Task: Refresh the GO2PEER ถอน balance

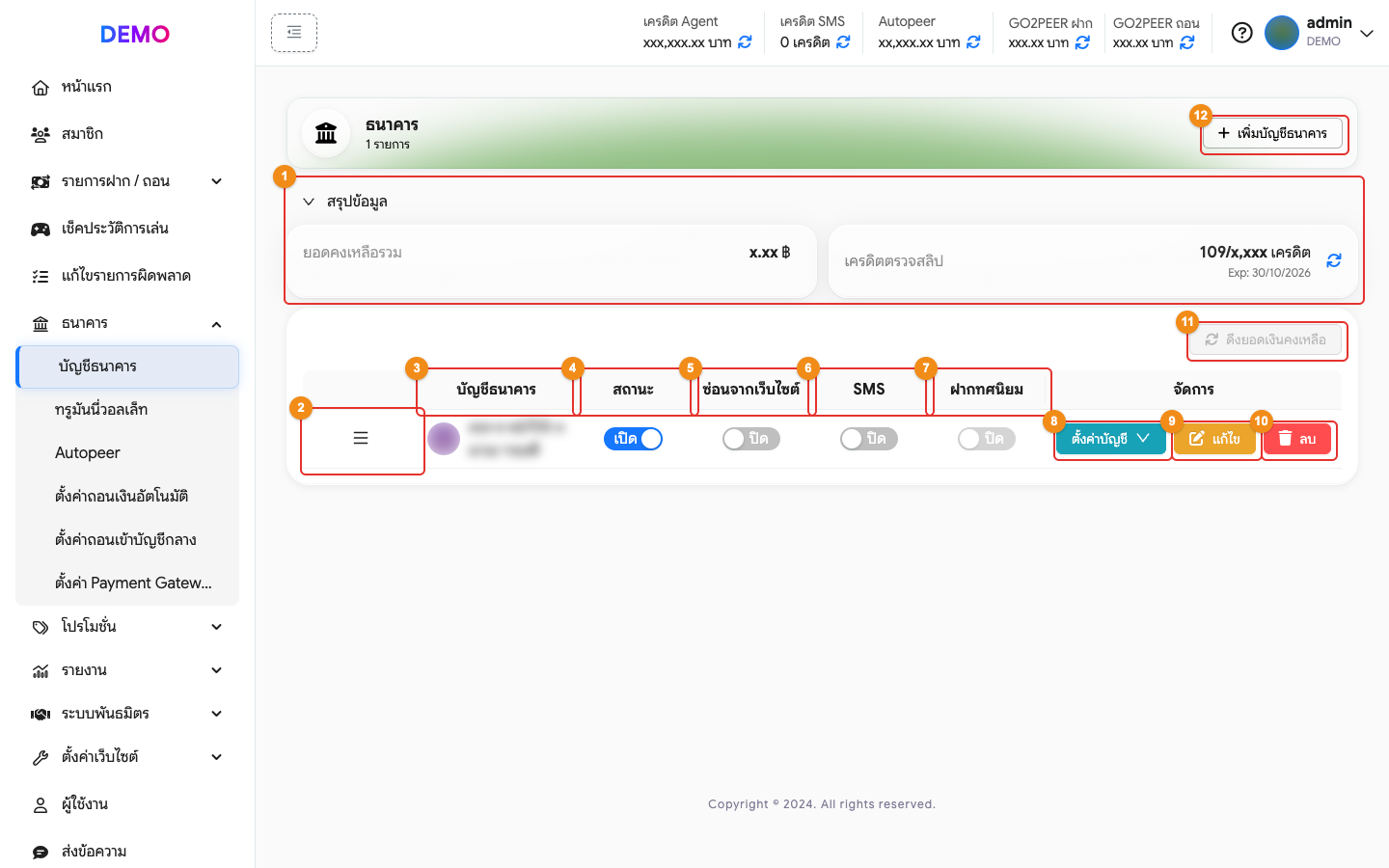Action: pyautogui.click(x=1187, y=42)
